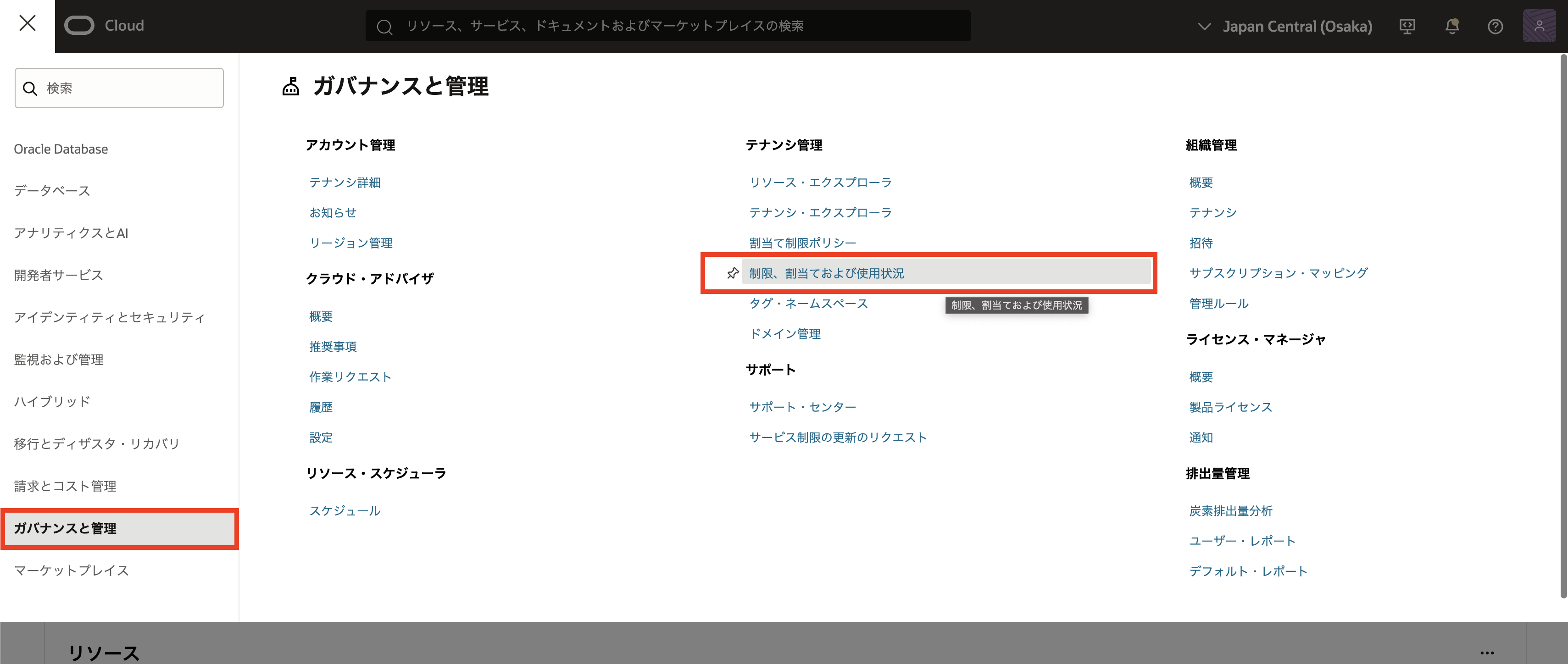Open 炭素排出量分析 link
The image size is (1568, 664).
(1230, 511)
